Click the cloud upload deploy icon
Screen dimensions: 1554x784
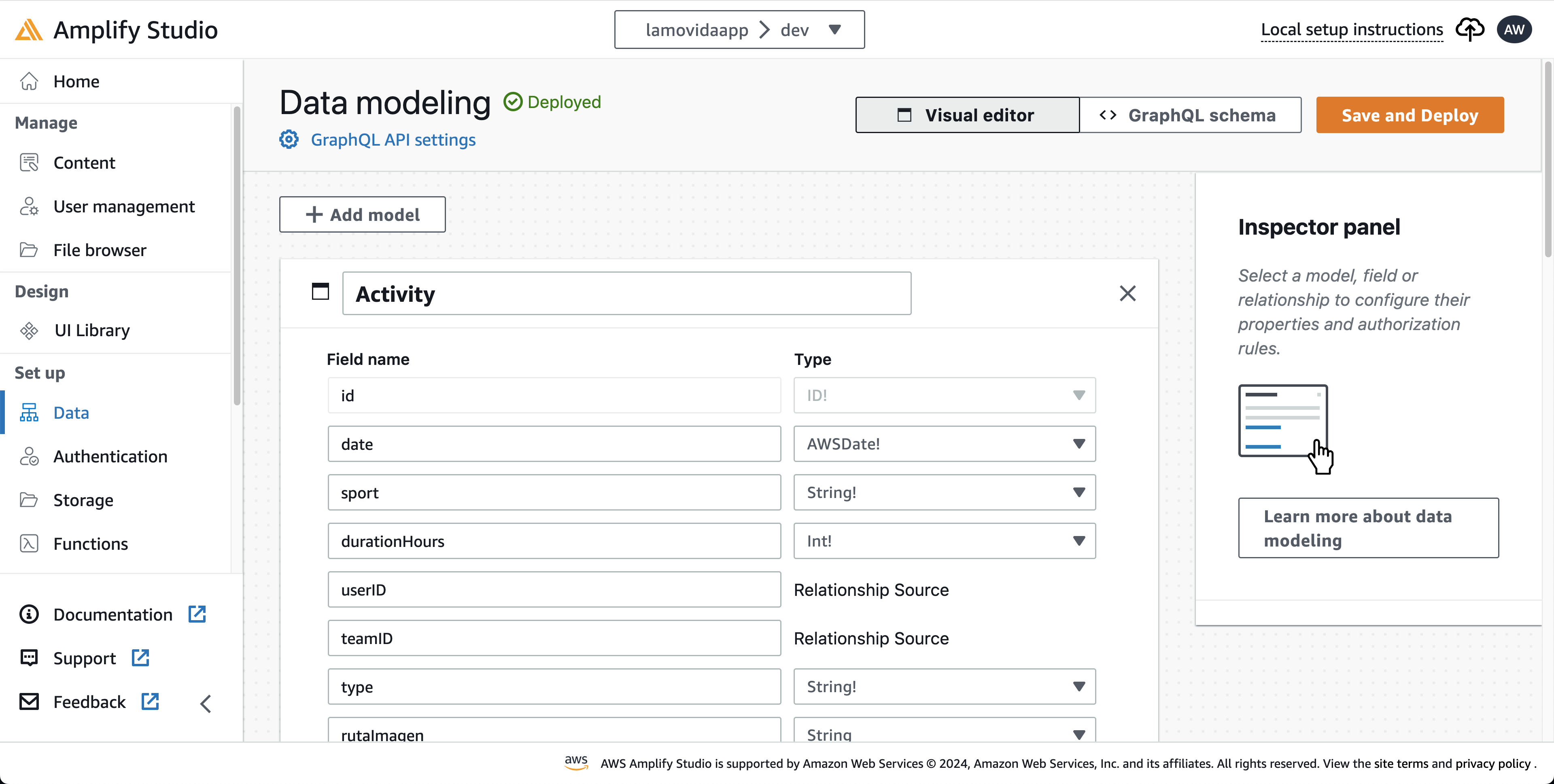[1469, 29]
